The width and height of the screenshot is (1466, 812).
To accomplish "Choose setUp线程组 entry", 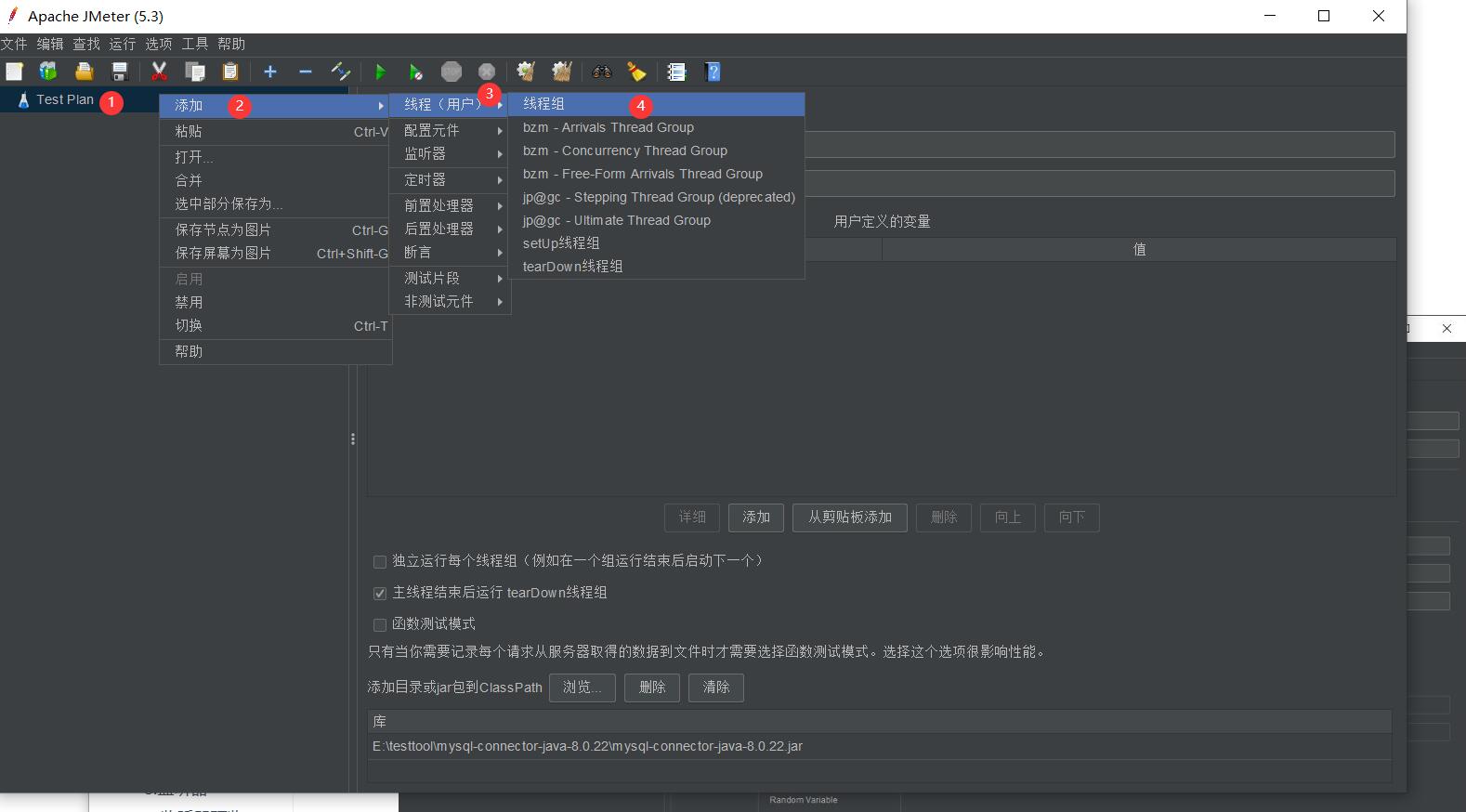I will [x=656, y=243].
